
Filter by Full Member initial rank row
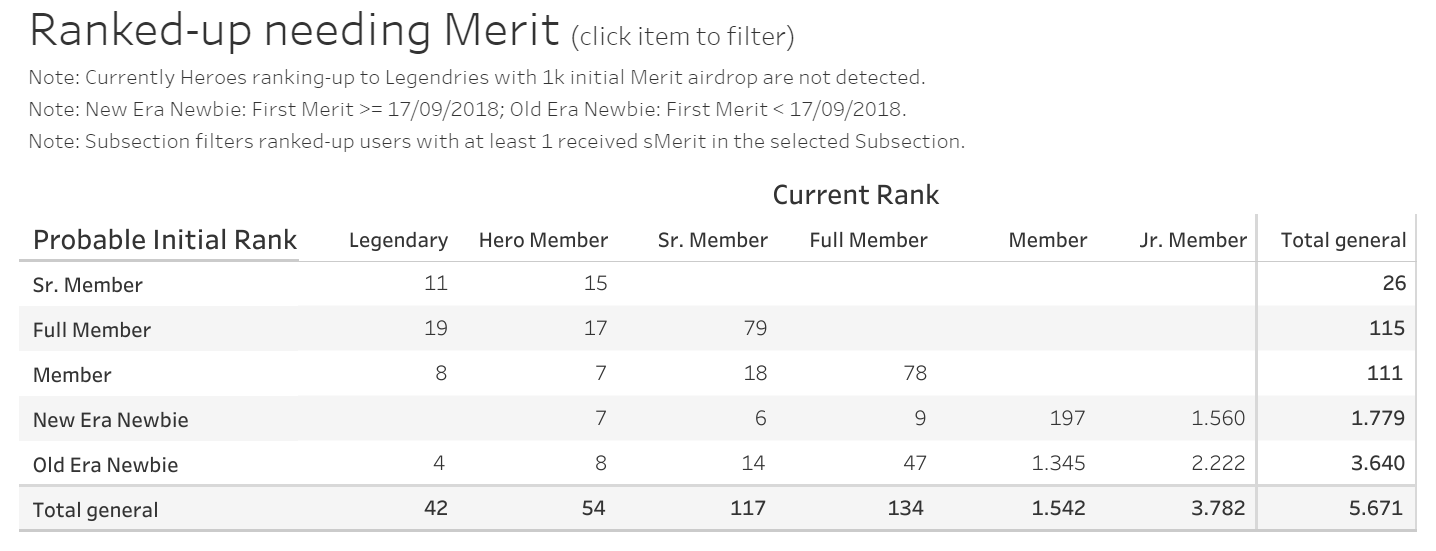(92, 330)
